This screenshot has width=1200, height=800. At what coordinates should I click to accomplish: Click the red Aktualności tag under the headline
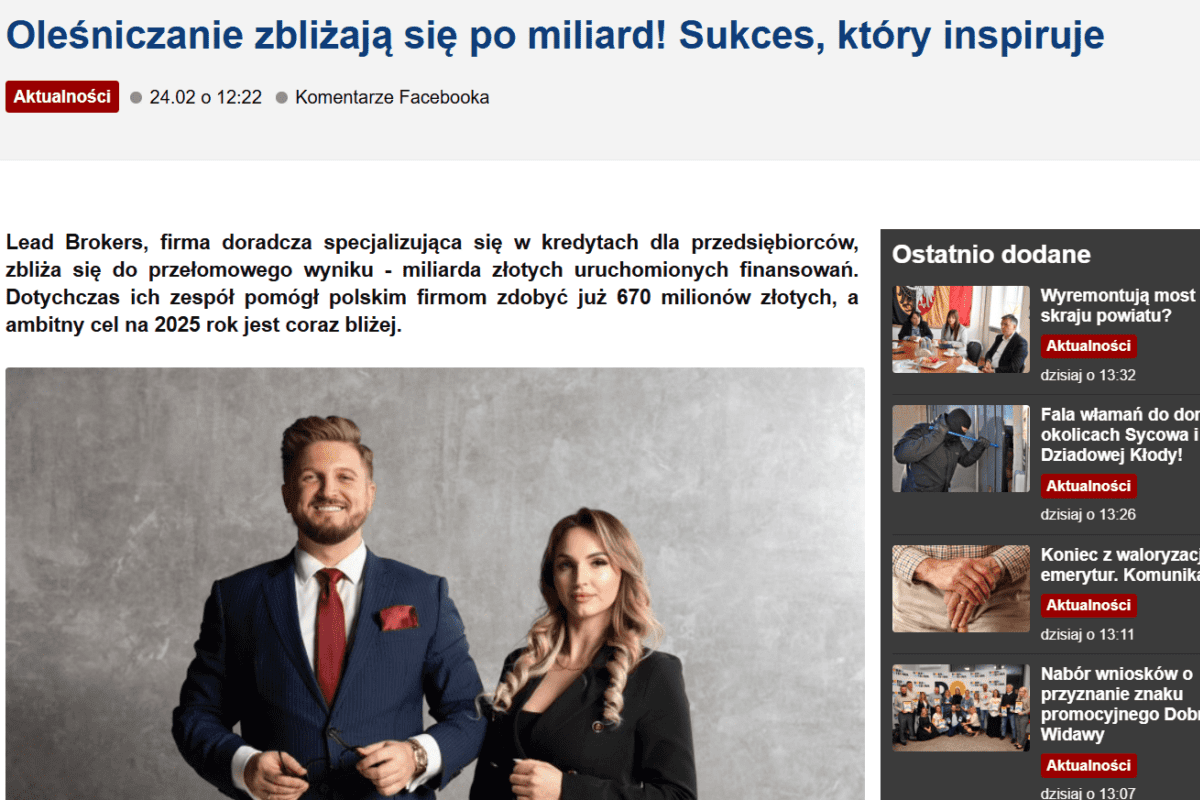click(62, 97)
